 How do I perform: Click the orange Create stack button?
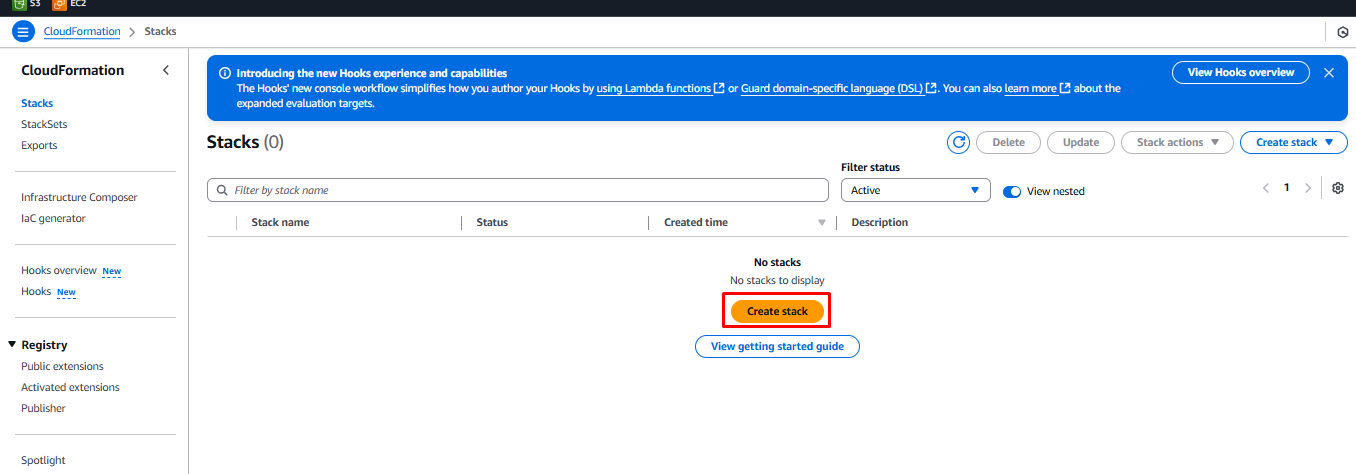[x=777, y=312]
